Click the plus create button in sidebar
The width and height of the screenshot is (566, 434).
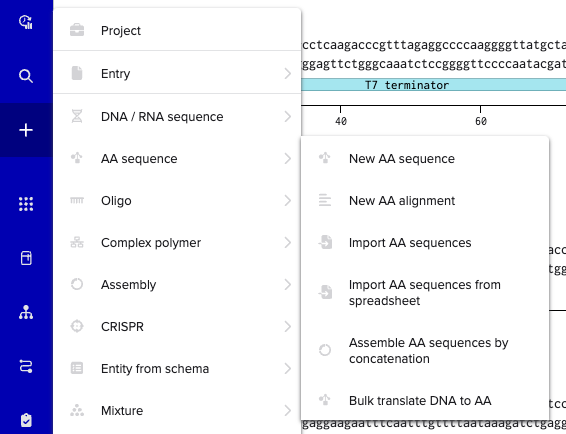[26, 130]
